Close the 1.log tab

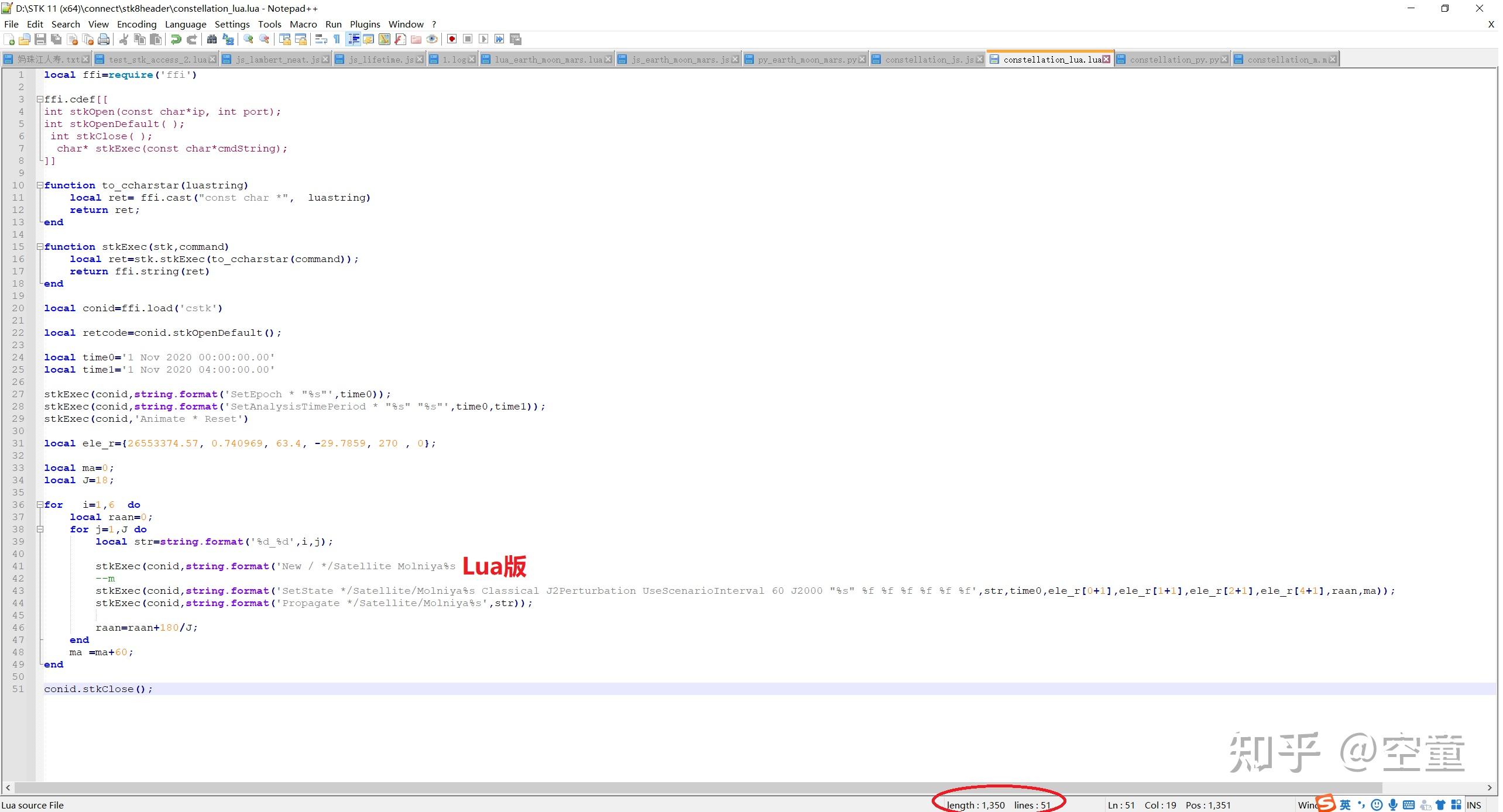pos(472,59)
